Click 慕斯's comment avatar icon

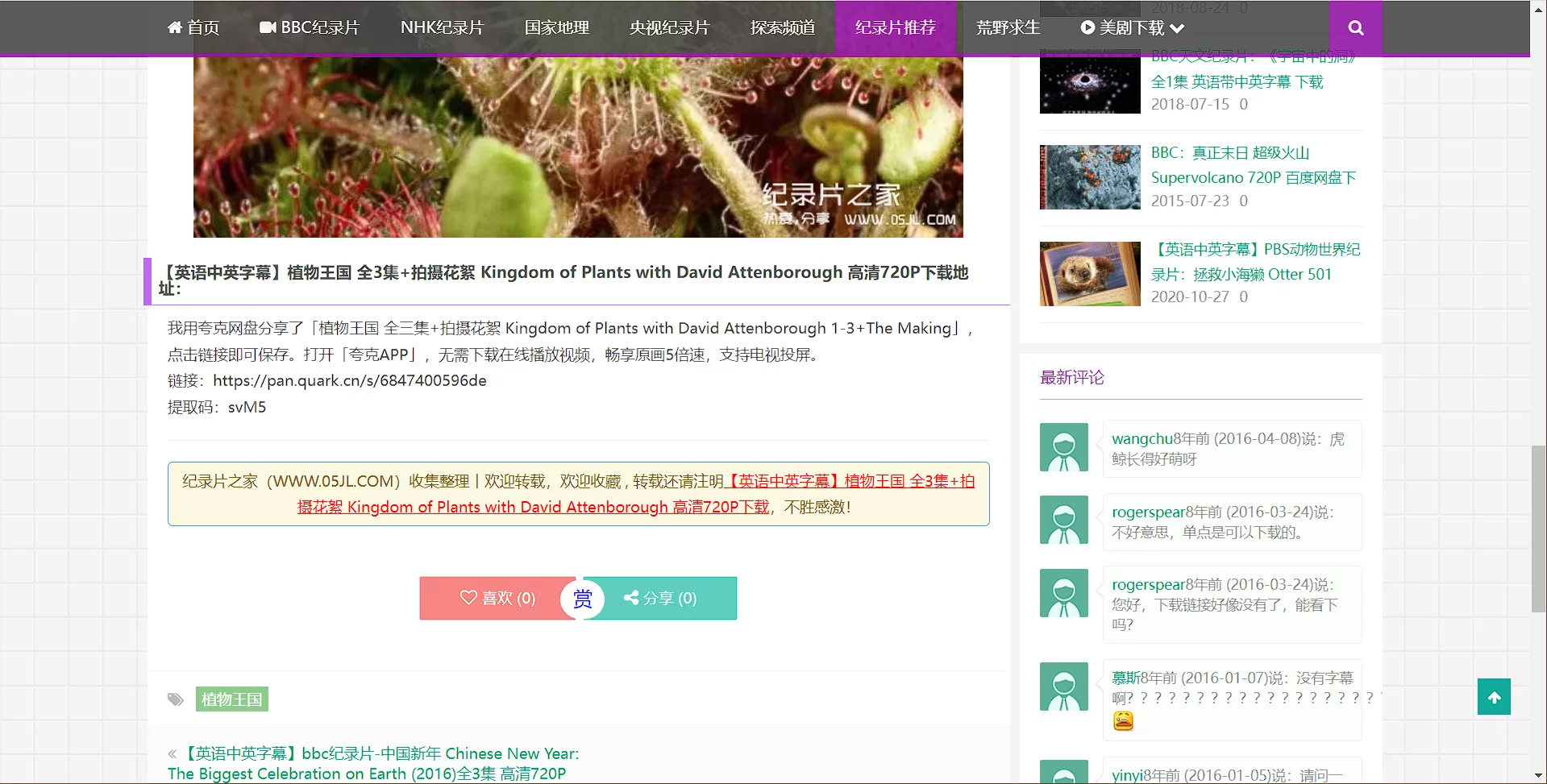[x=1063, y=687]
